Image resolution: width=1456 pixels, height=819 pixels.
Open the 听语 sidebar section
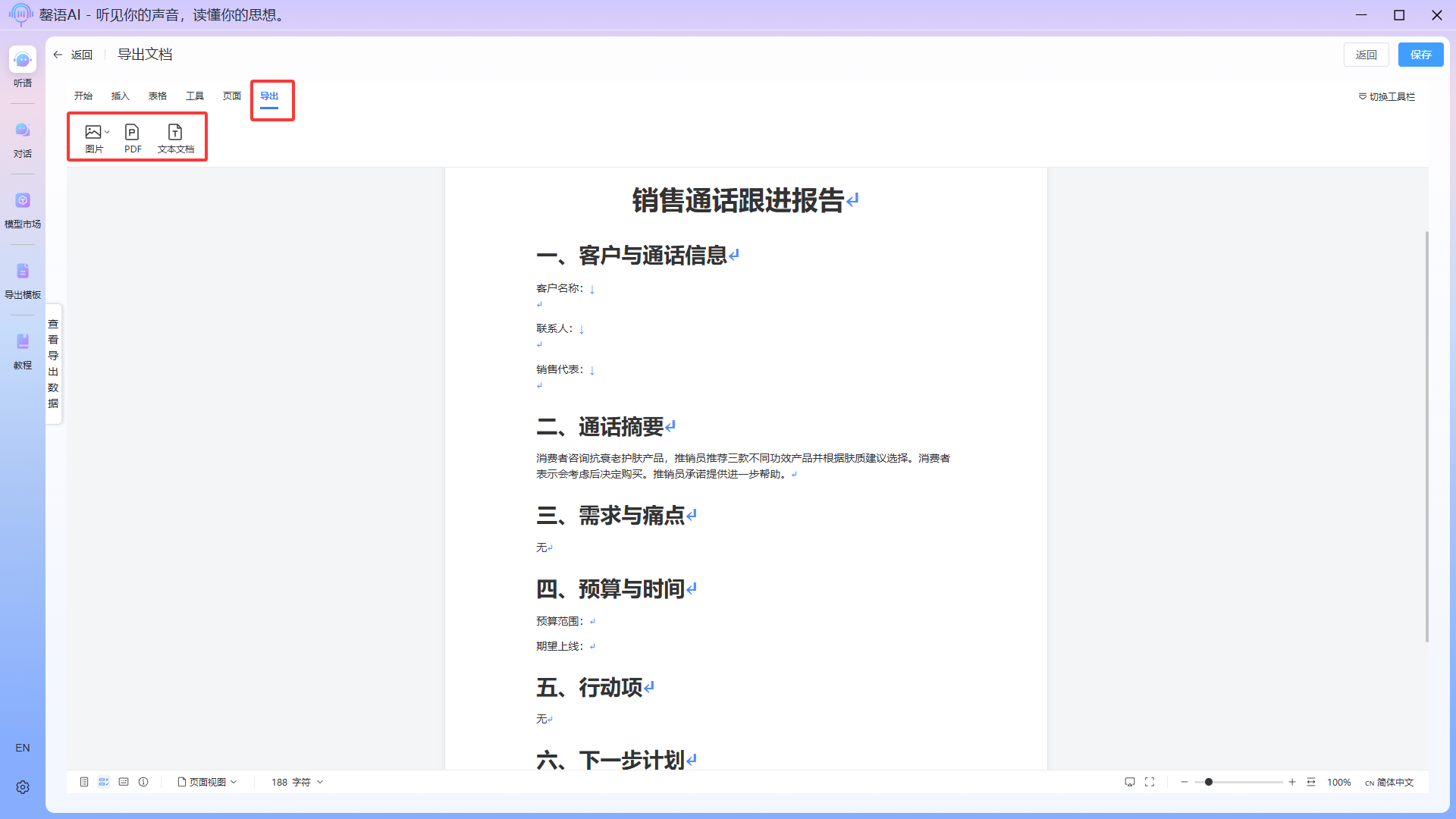tap(23, 67)
